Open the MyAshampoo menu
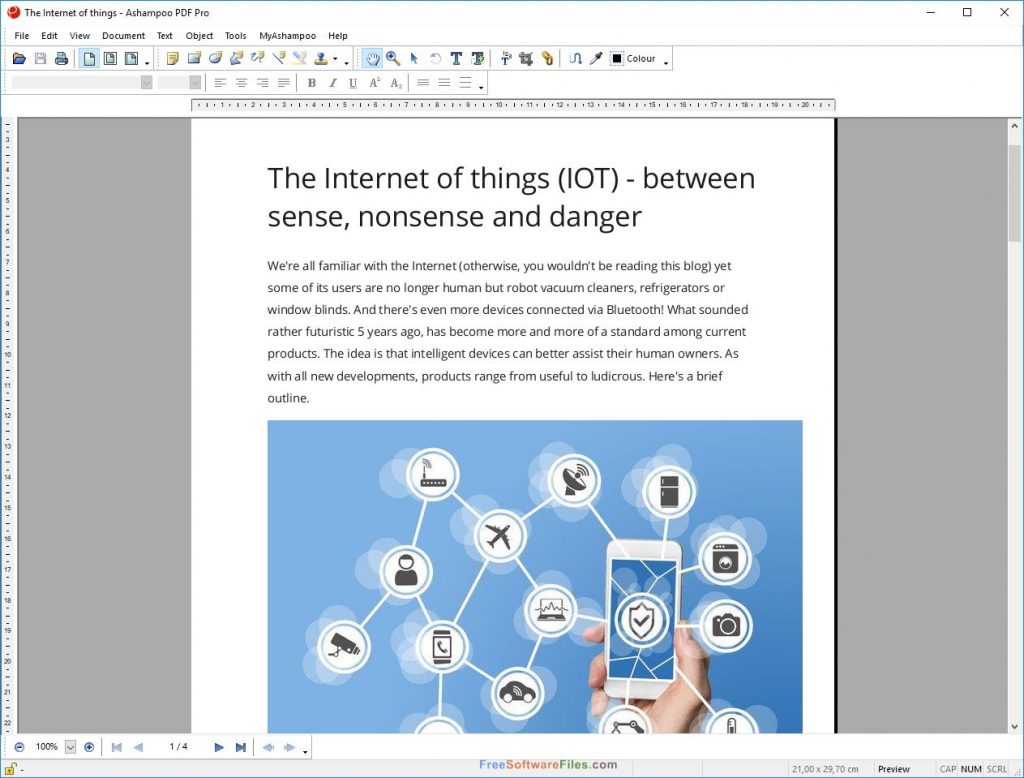The width and height of the screenshot is (1024, 778). click(x=287, y=36)
